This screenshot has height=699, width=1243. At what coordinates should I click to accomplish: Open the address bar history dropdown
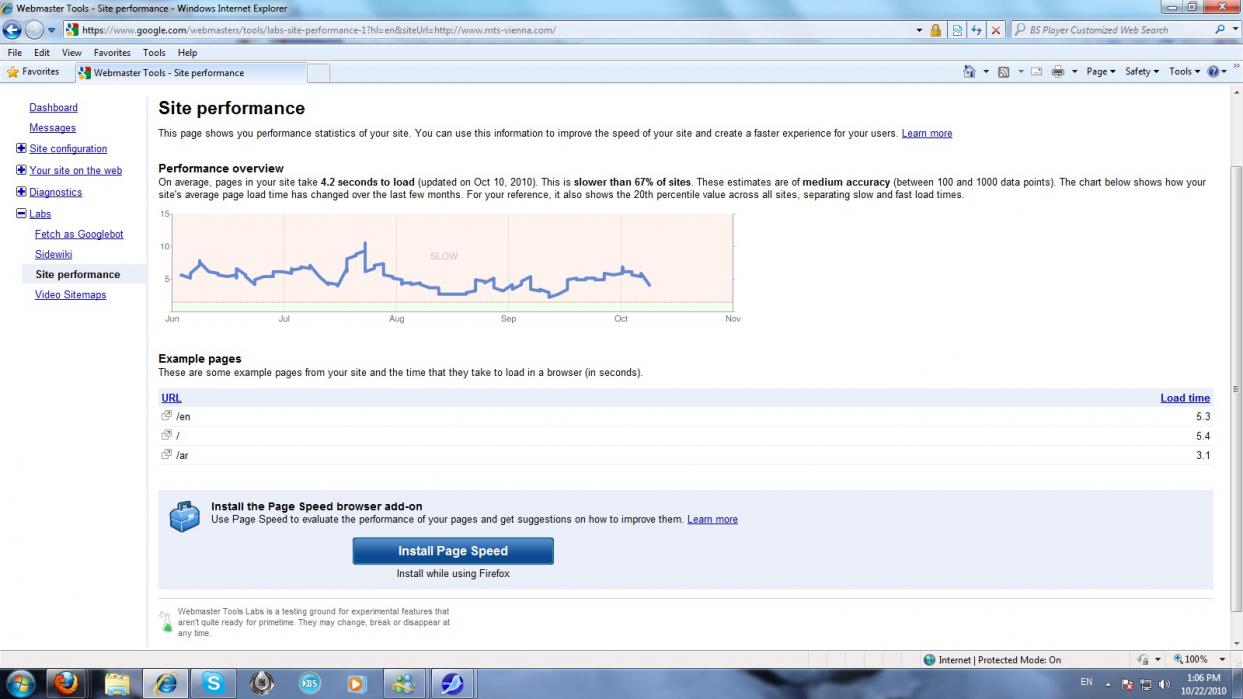(919, 30)
